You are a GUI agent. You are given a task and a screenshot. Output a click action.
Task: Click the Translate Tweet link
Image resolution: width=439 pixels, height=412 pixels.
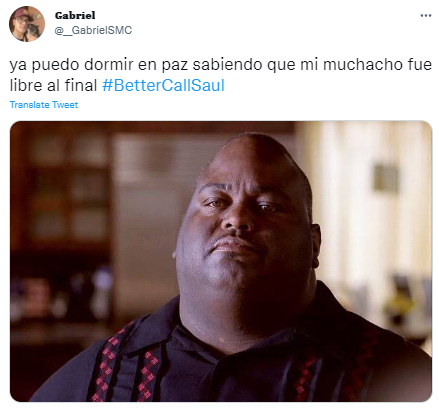click(44, 105)
